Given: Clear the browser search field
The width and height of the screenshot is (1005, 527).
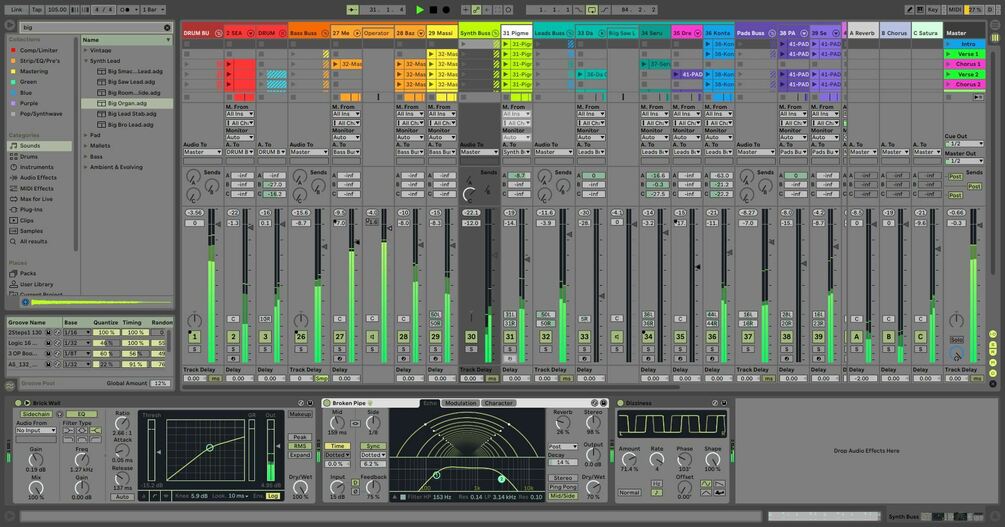Looking at the screenshot, I should click(x=167, y=28).
